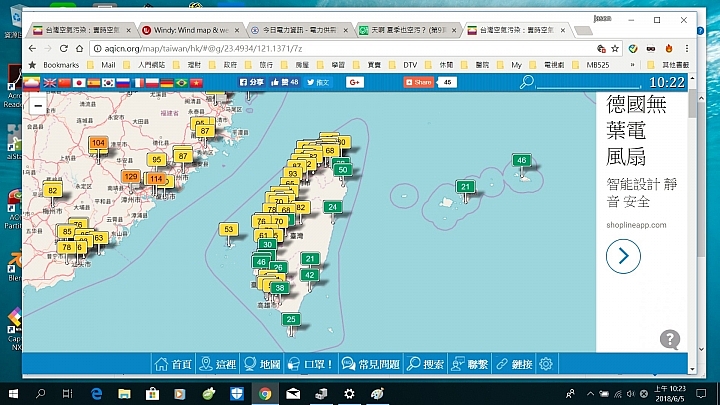Viewport: 720px width, 405px height.
Task: Close the Windy: Wind map tab
Action: pos(237,30)
